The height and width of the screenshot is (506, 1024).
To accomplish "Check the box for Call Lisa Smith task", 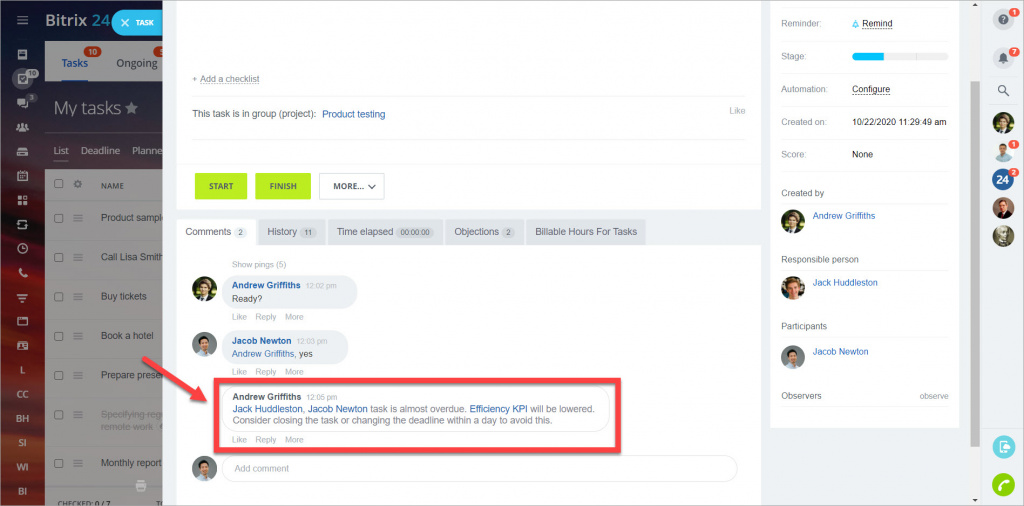I will pyautogui.click(x=58, y=257).
